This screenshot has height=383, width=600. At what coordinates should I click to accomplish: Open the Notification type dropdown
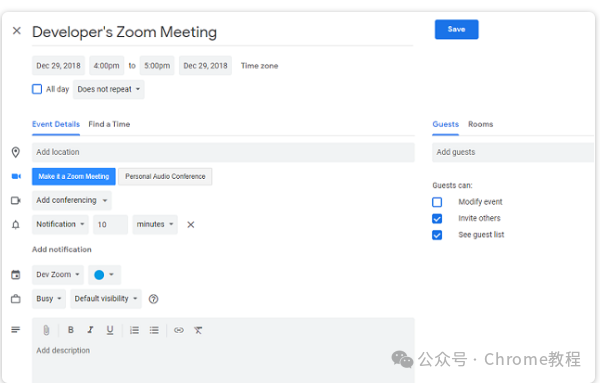(60, 225)
